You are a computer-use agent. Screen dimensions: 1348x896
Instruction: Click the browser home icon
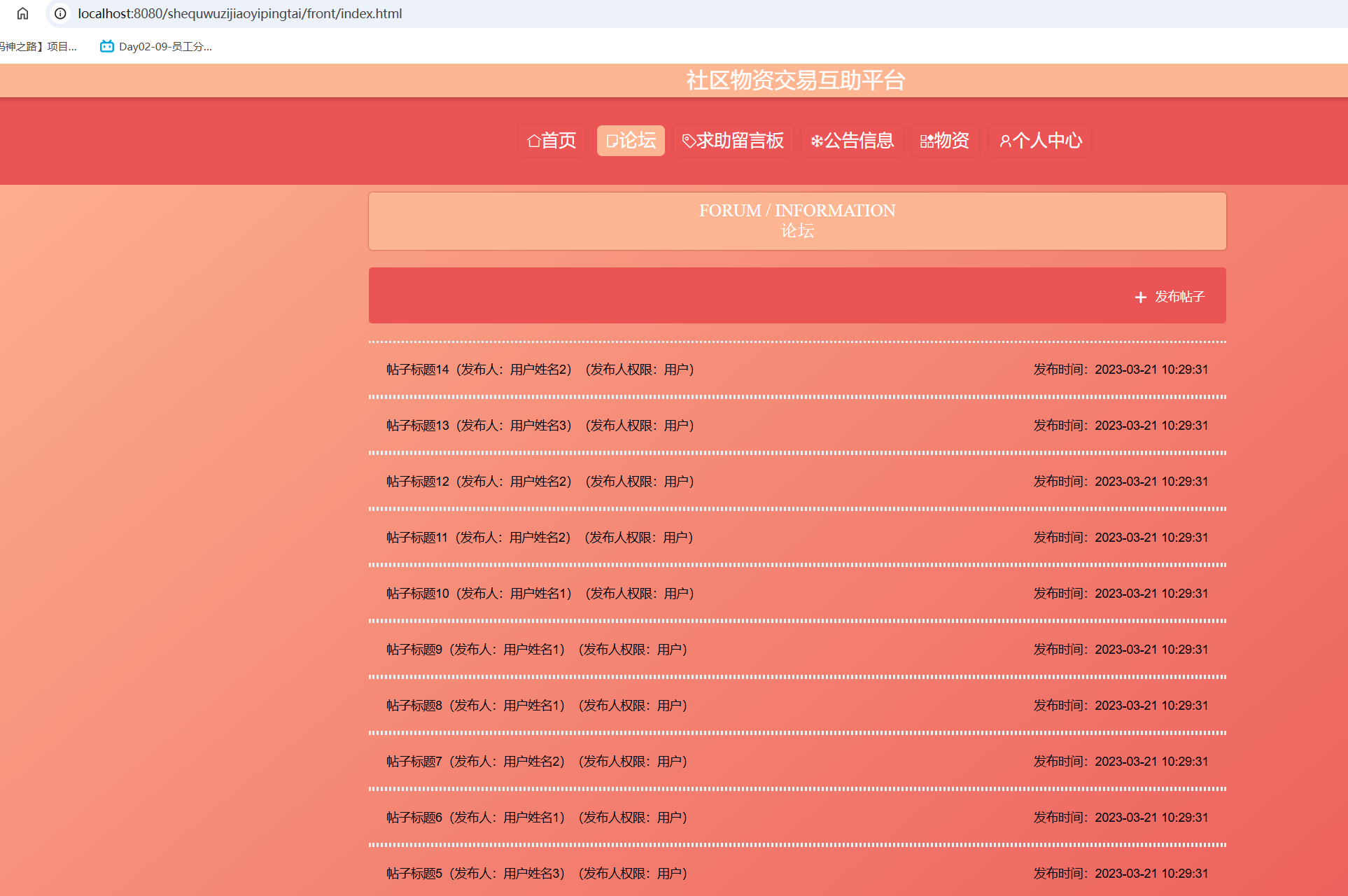click(x=22, y=13)
